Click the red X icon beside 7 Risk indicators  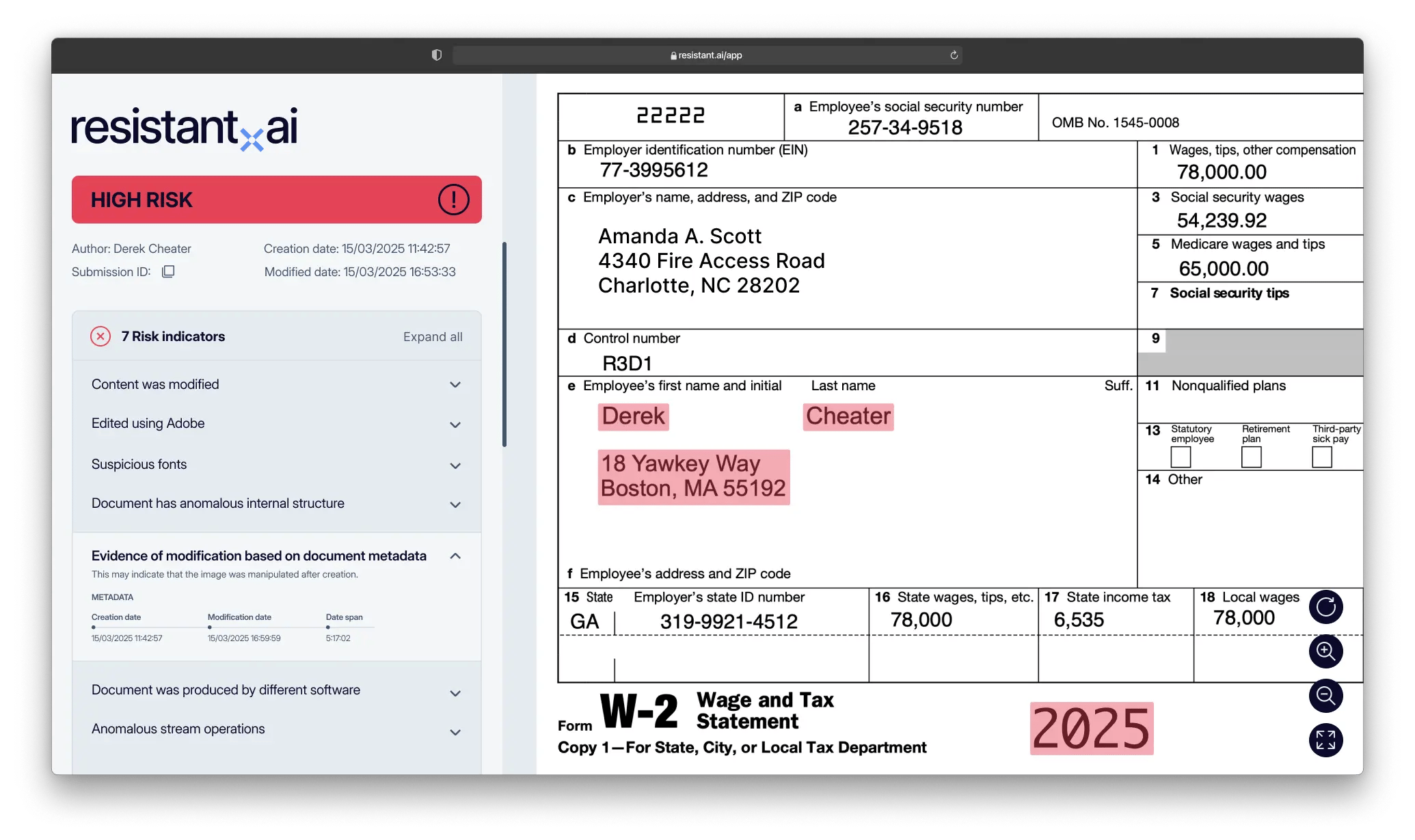pos(100,336)
